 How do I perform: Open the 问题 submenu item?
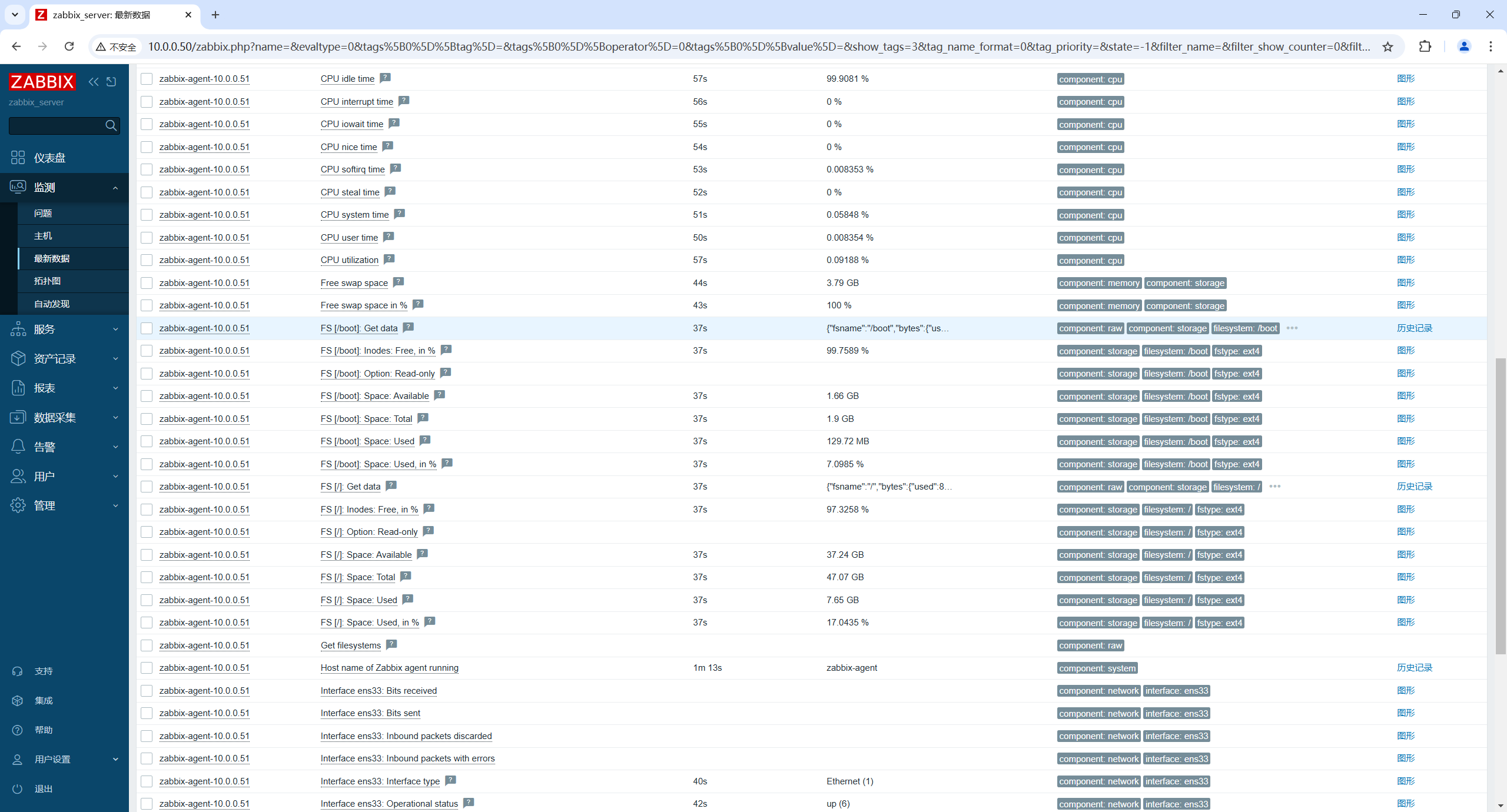43,213
